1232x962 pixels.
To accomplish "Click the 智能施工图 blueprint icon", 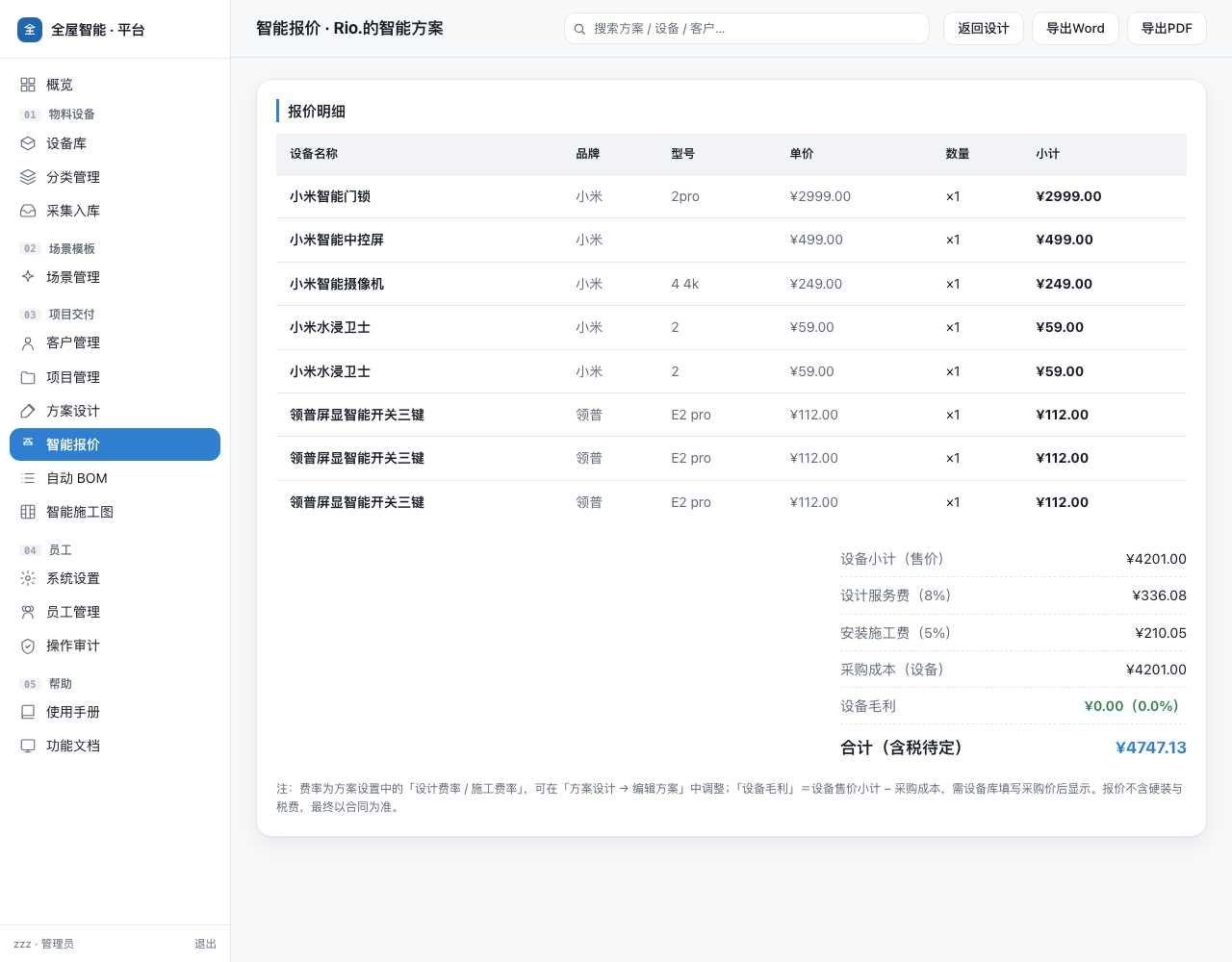I will [28, 512].
